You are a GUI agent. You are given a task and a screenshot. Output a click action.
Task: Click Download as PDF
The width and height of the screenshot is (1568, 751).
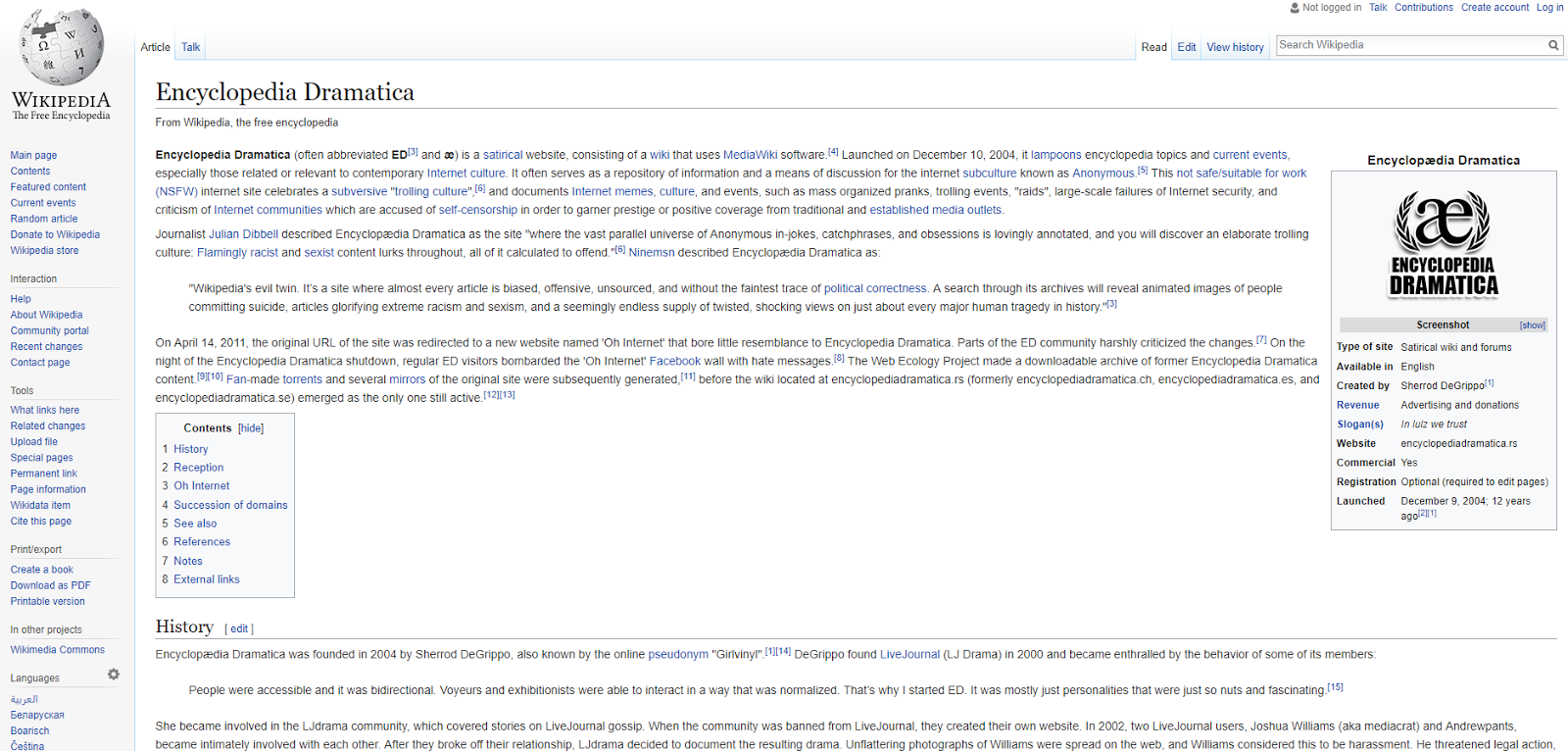click(x=51, y=585)
